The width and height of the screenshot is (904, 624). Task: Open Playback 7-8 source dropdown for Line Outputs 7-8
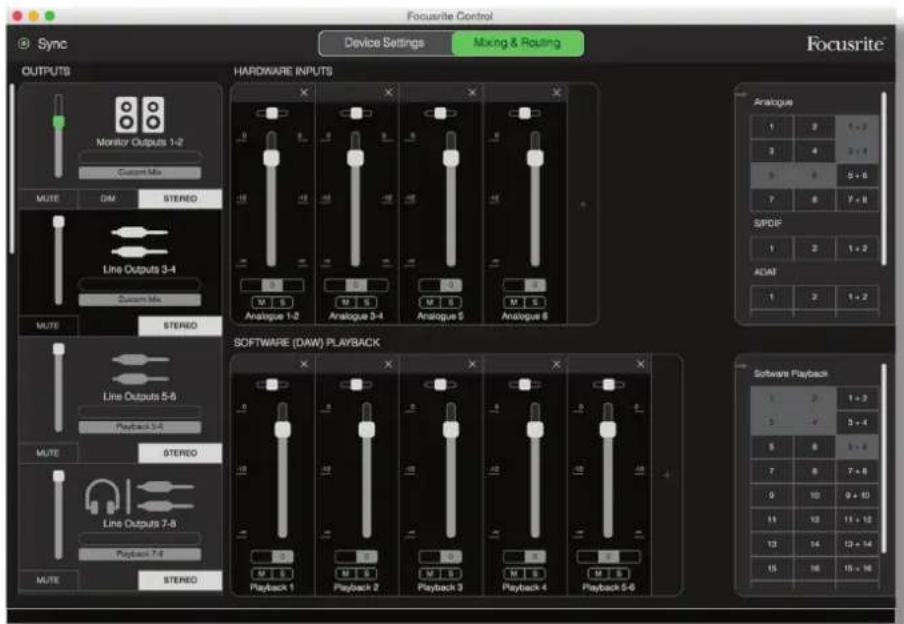[x=140, y=554]
